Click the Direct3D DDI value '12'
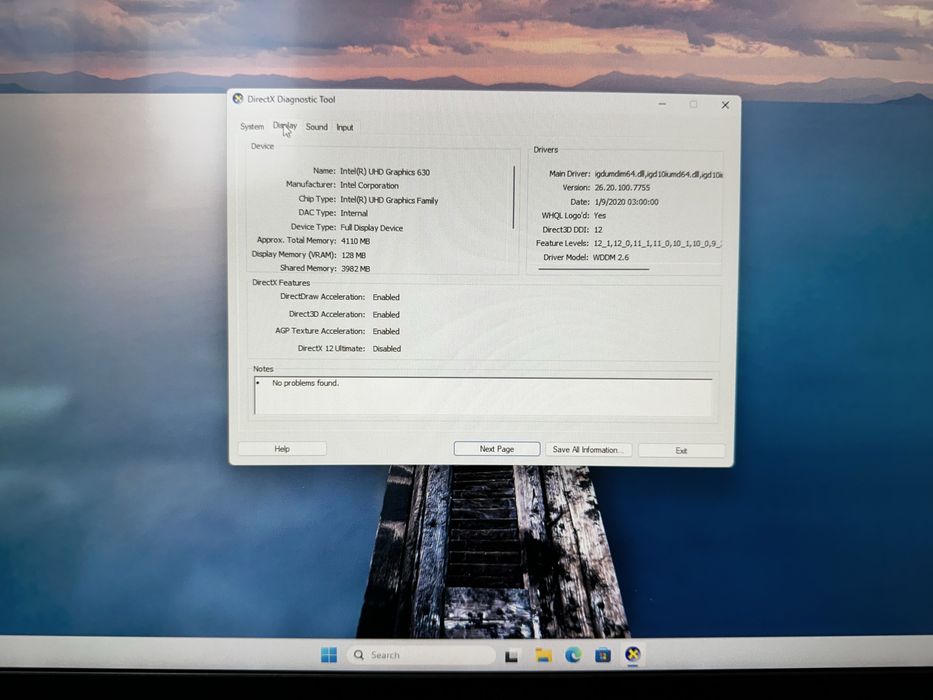 (598, 230)
